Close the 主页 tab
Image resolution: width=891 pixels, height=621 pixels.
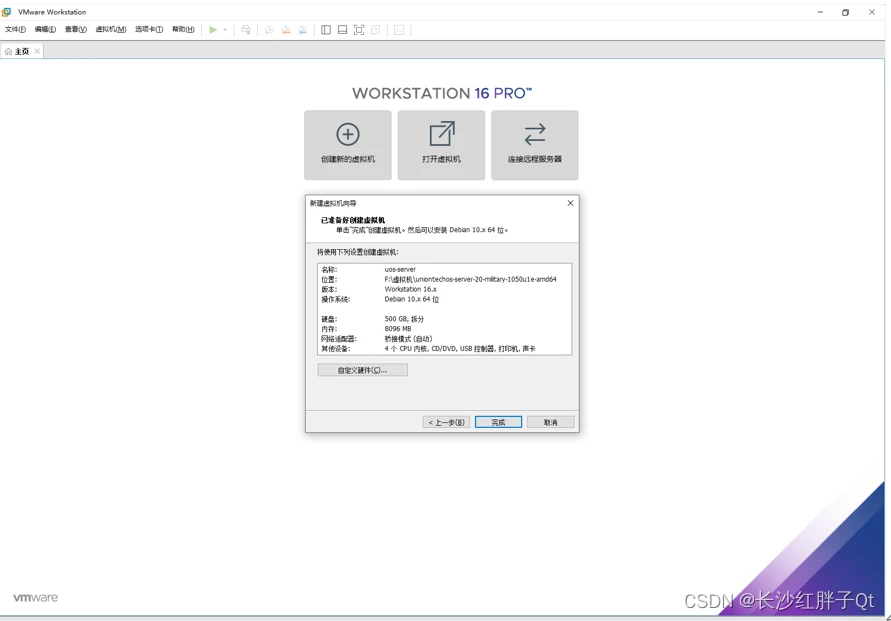click(37, 51)
